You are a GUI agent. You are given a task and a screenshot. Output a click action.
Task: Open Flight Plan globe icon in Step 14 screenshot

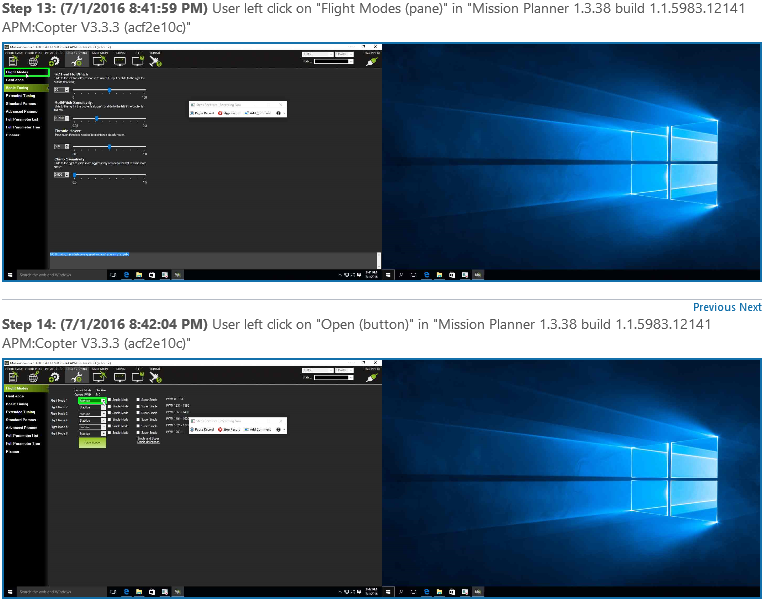click(x=33, y=377)
